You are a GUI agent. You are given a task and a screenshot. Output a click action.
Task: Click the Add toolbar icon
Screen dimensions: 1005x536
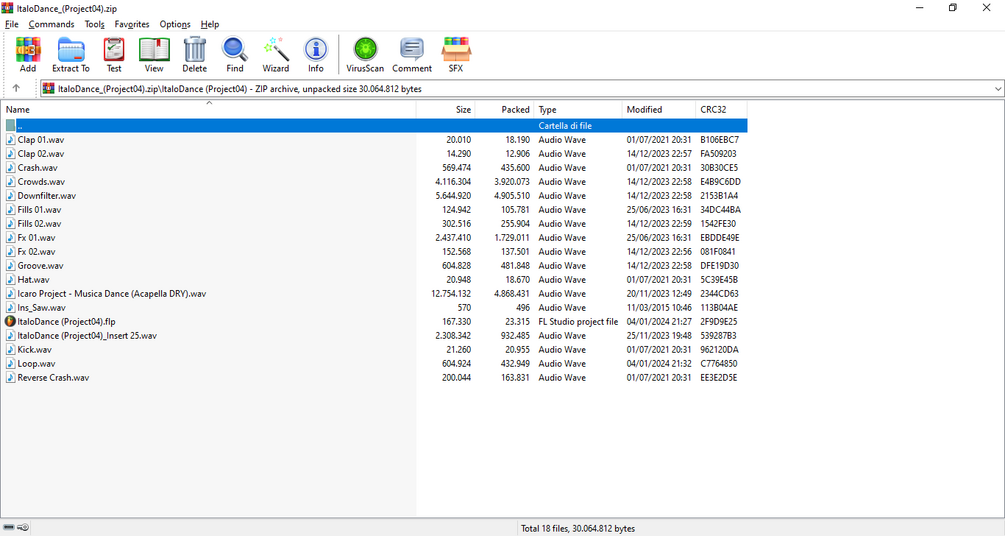[28, 49]
